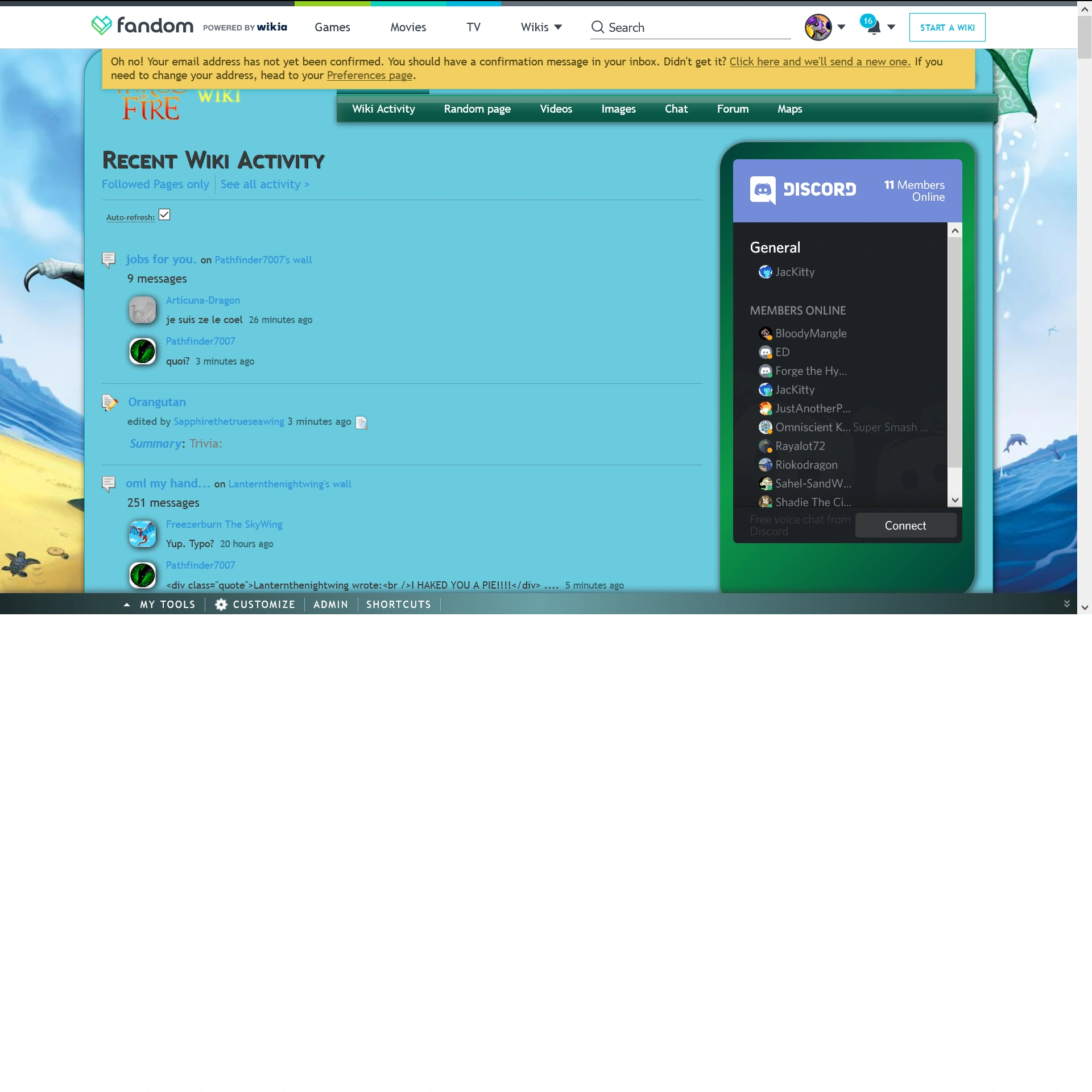Select the Forum navigation item
This screenshot has height=1092, width=1092.
click(x=733, y=109)
